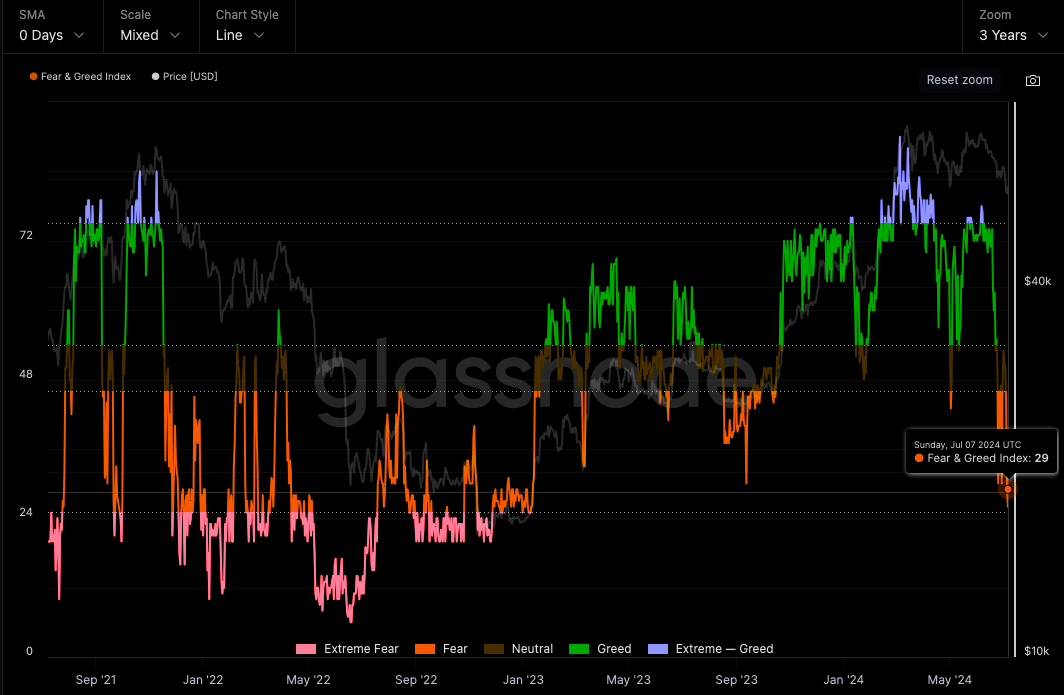Viewport: 1064px width, 695px height.
Task: Click the Extreme — Greed legend label
Action: pyautogui.click(x=724, y=649)
